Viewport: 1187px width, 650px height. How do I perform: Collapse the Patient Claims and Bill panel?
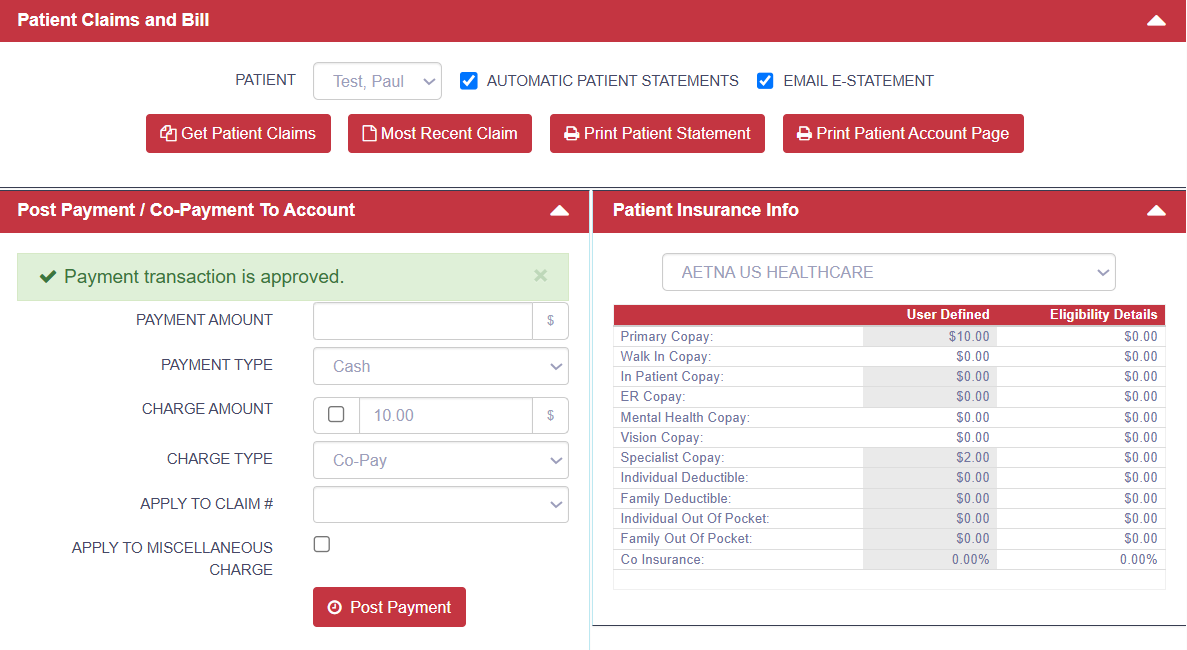point(1156,20)
